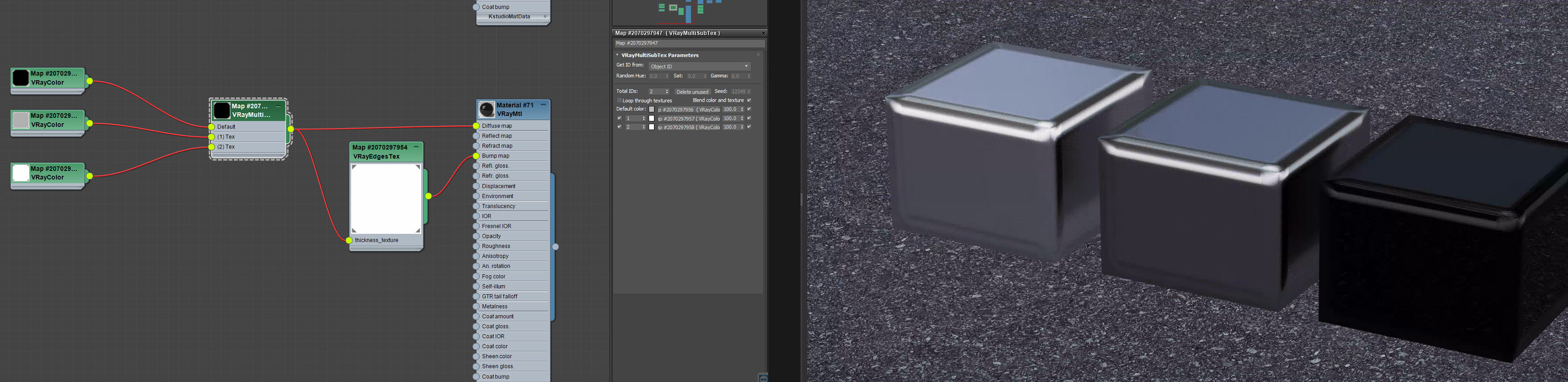Viewport: 1568px width, 382px height.
Task: Toggle the Default color map checkbox
Action: (749, 109)
